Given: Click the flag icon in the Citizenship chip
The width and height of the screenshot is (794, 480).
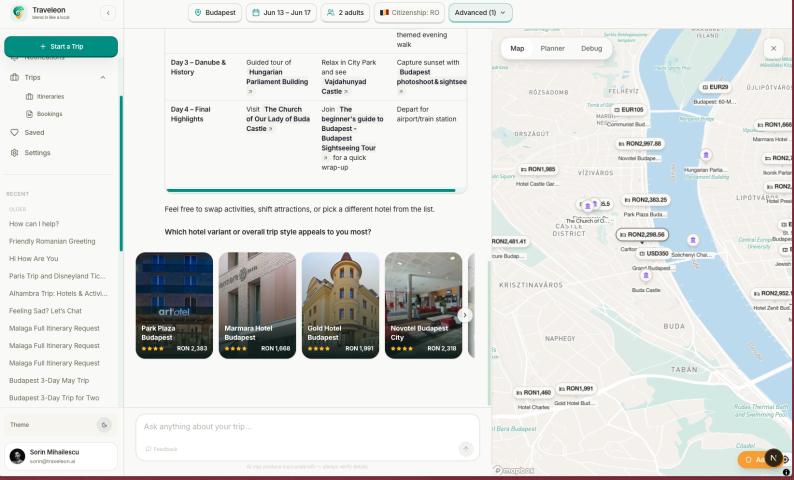Looking at the screenshot, I should click(384, 13).
